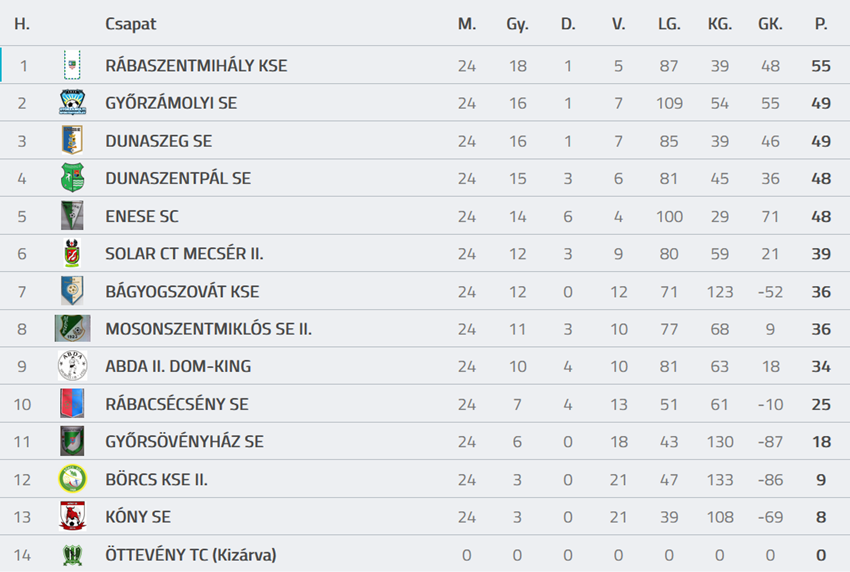
Task: Open the Győrsövényház SE team name link
Action: (184, 442)
